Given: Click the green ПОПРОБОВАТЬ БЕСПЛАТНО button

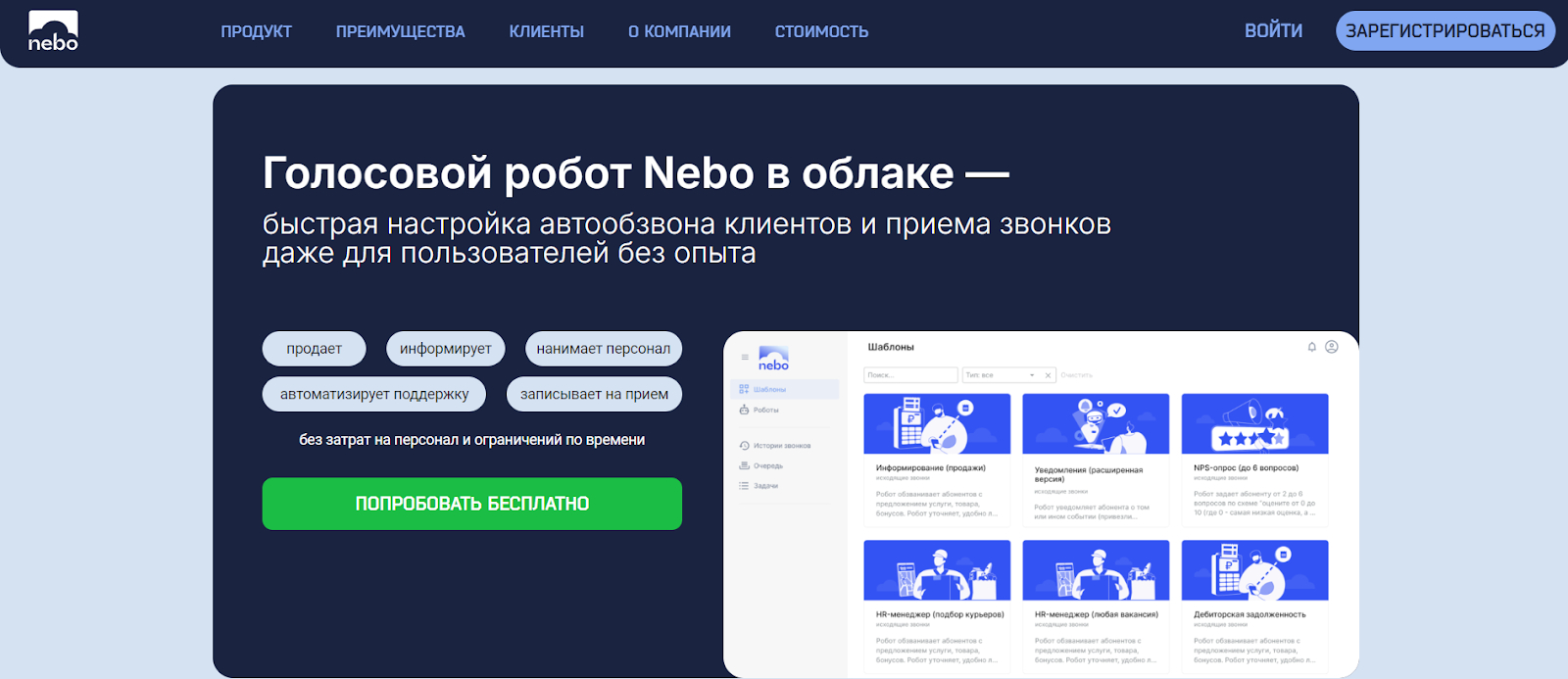Looking at the screenshot, I should (472, 504).
